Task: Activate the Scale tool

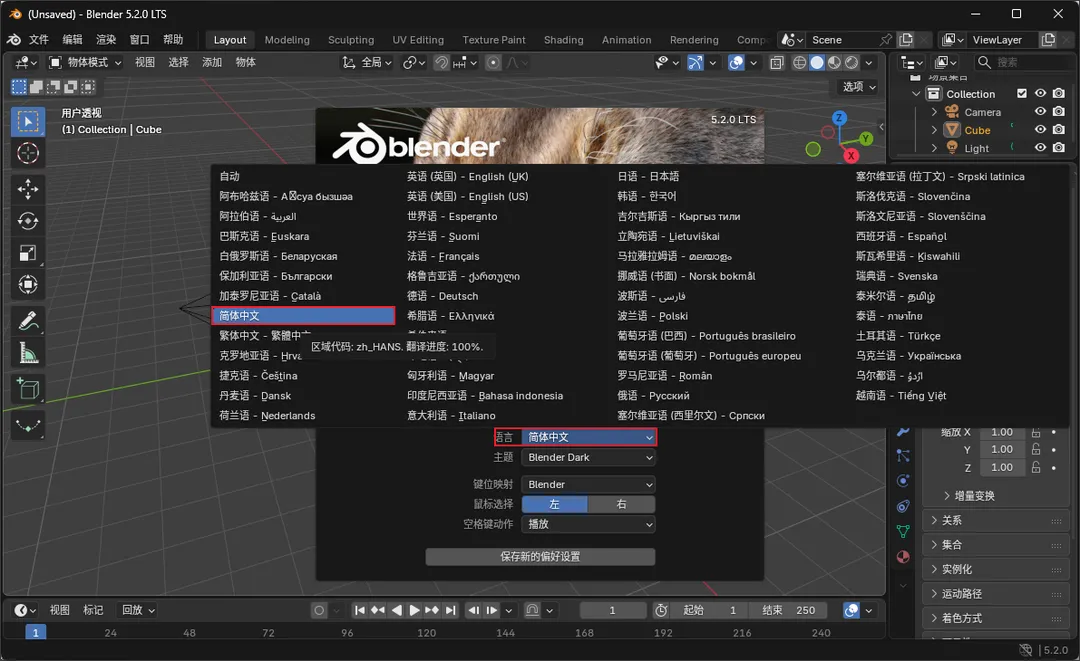Action: click(28, 253)
